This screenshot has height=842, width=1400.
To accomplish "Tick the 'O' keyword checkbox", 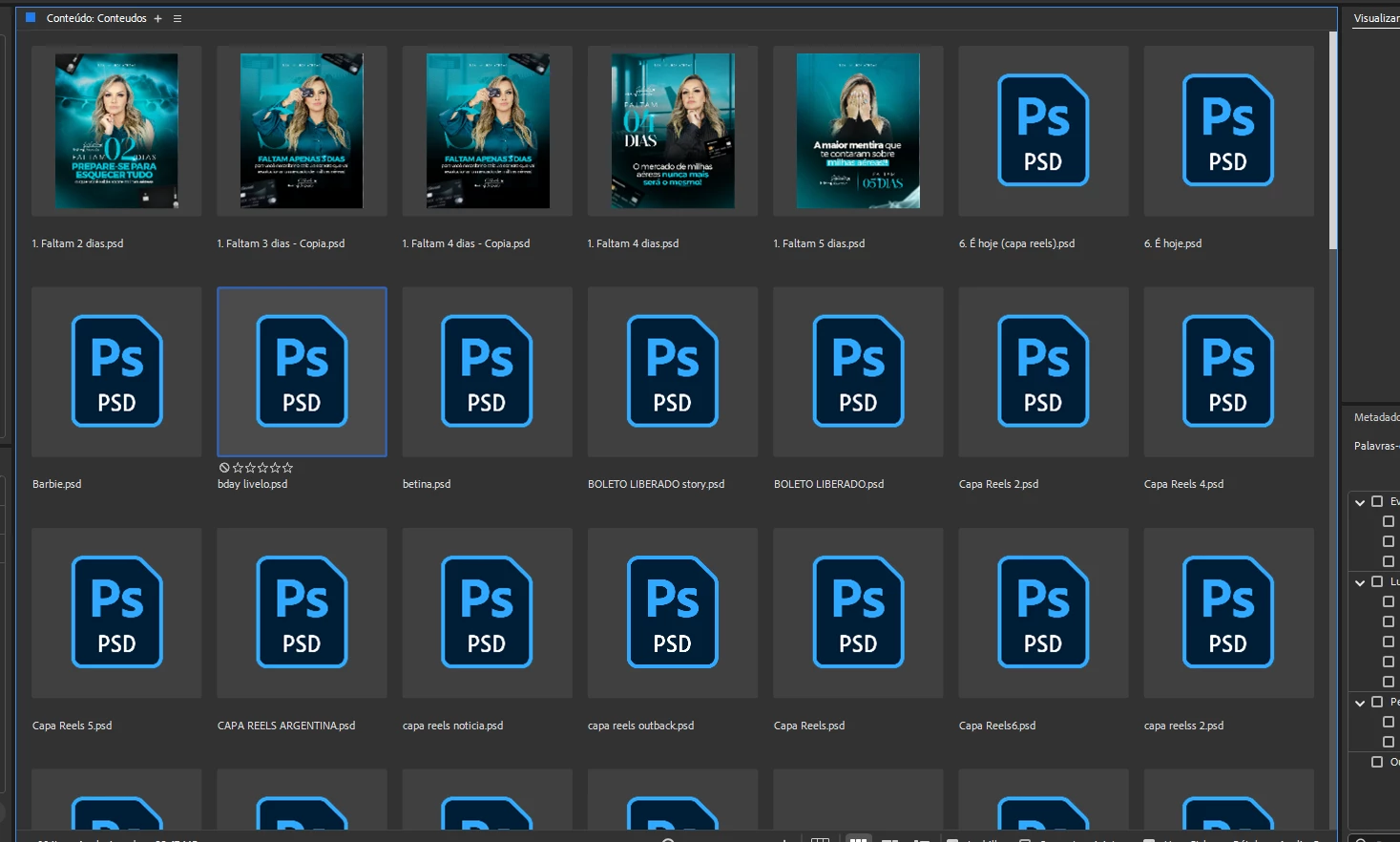I will 1377,762.
